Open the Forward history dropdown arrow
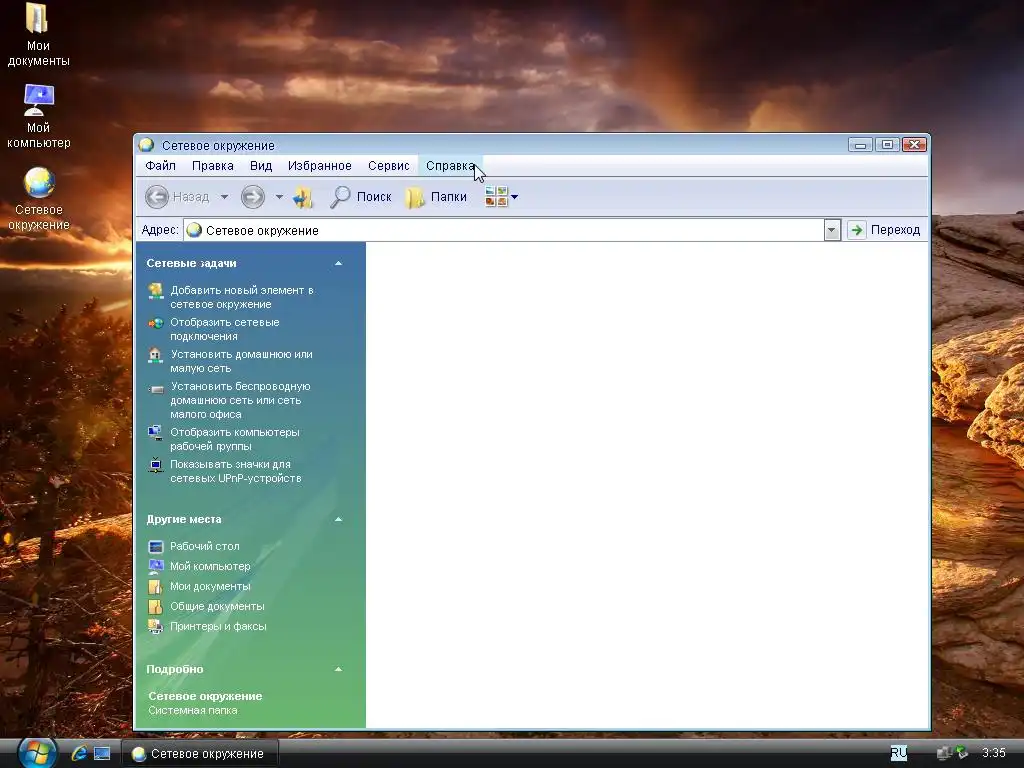Screen dimensions: 1024x768 279,197
